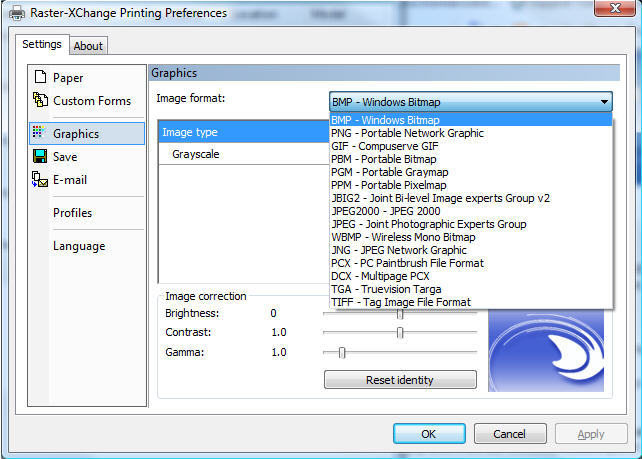Select JPEG - Joint Photographic Experts Group
The width and height of the screenshot is (642, 459).
click(x=471, y=224)
